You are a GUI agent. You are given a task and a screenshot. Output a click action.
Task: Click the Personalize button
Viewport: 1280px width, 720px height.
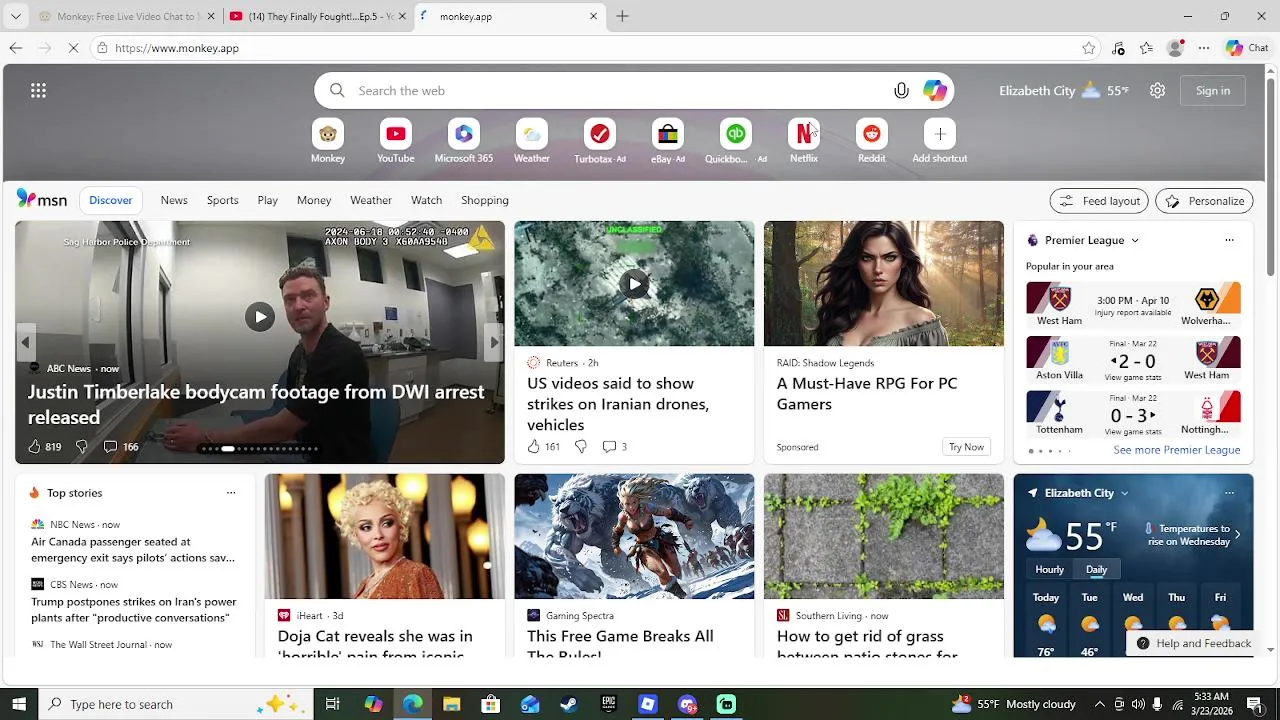coord(1204,201)
